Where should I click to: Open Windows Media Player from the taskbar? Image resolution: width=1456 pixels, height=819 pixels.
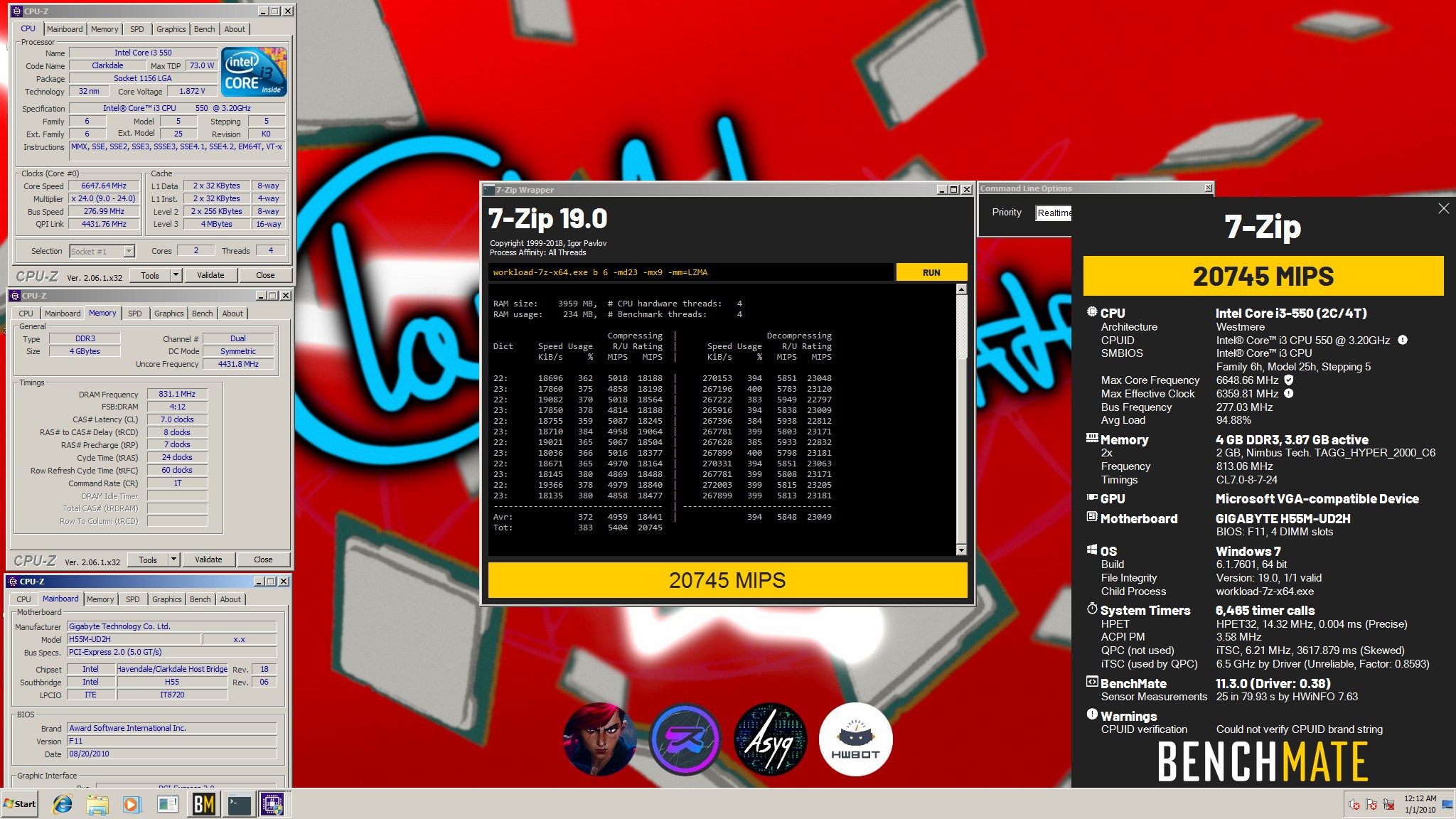pos(132,804)
